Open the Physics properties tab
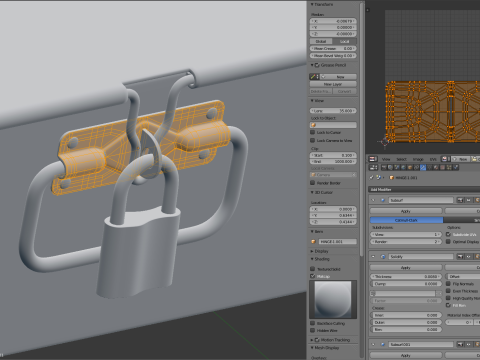 [456, 167]
